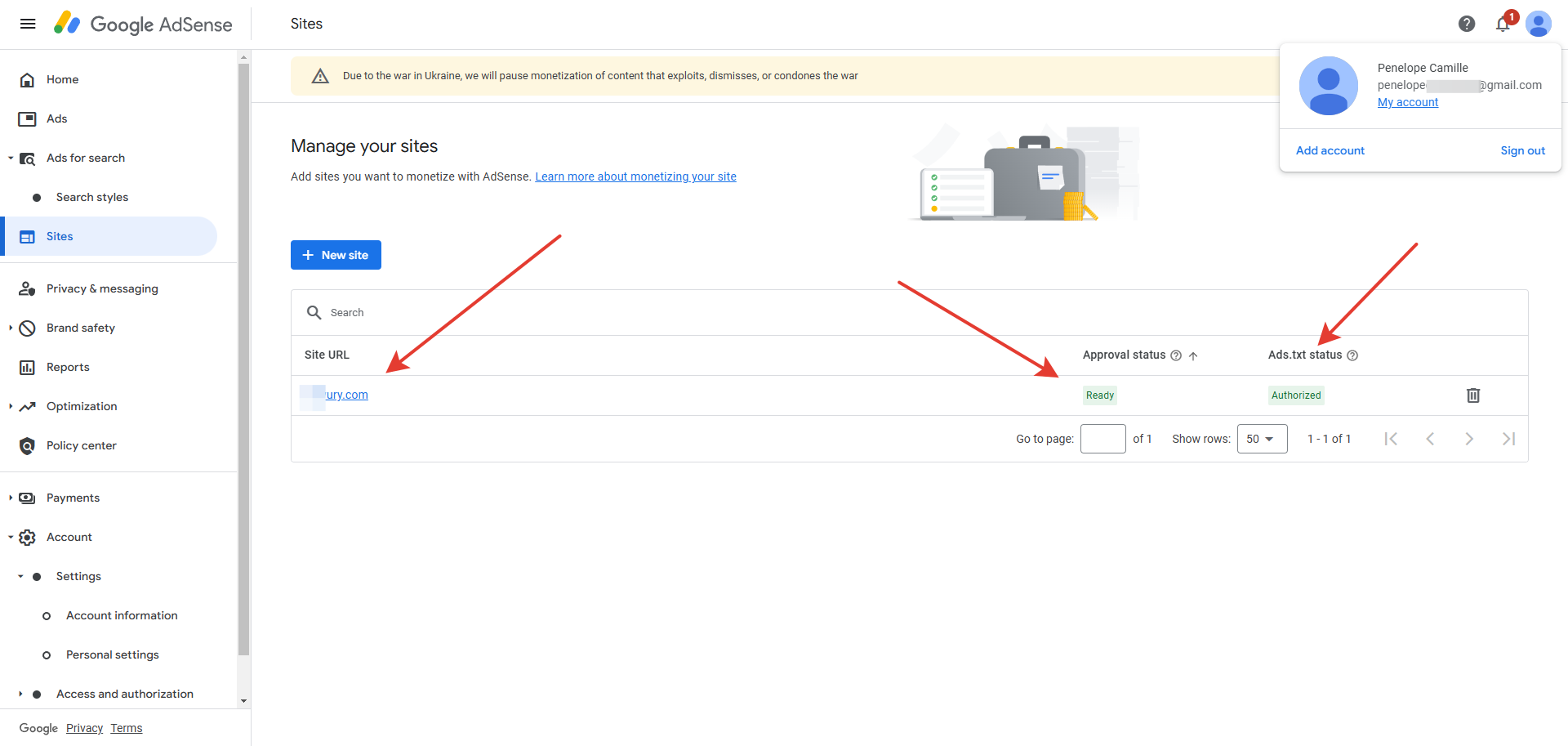The image size is (1568, 746).
Task: Focus the sites Search field
Action: click(x=910, y=312)
